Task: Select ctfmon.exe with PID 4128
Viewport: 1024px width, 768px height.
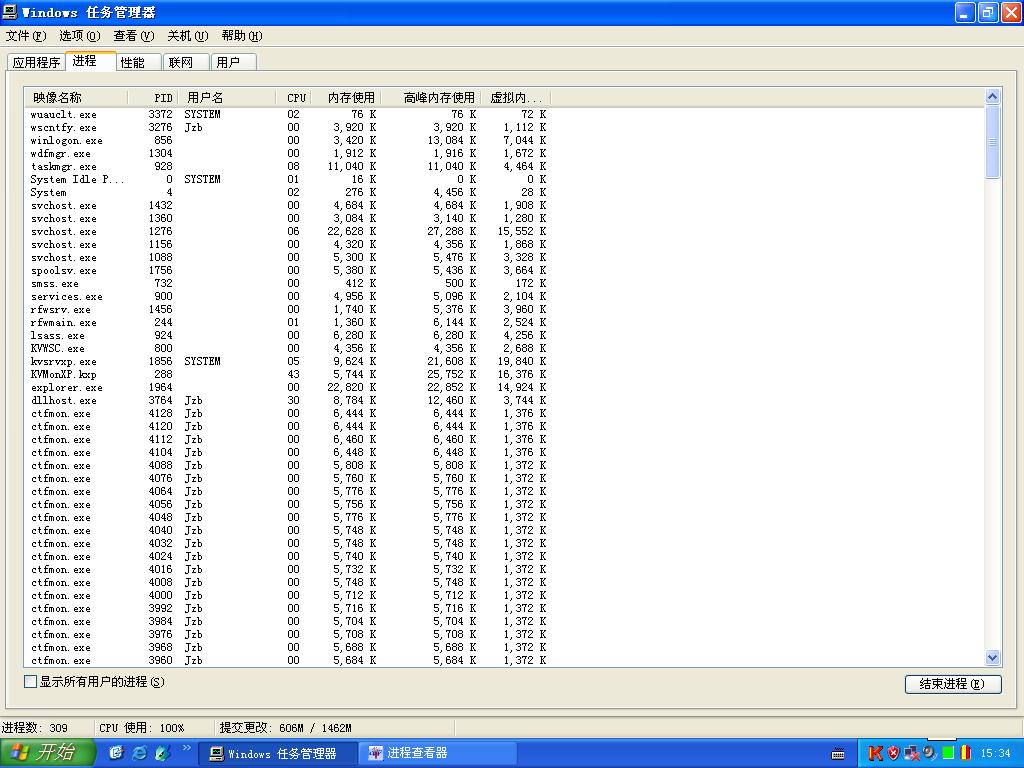Action: (287, 413)
